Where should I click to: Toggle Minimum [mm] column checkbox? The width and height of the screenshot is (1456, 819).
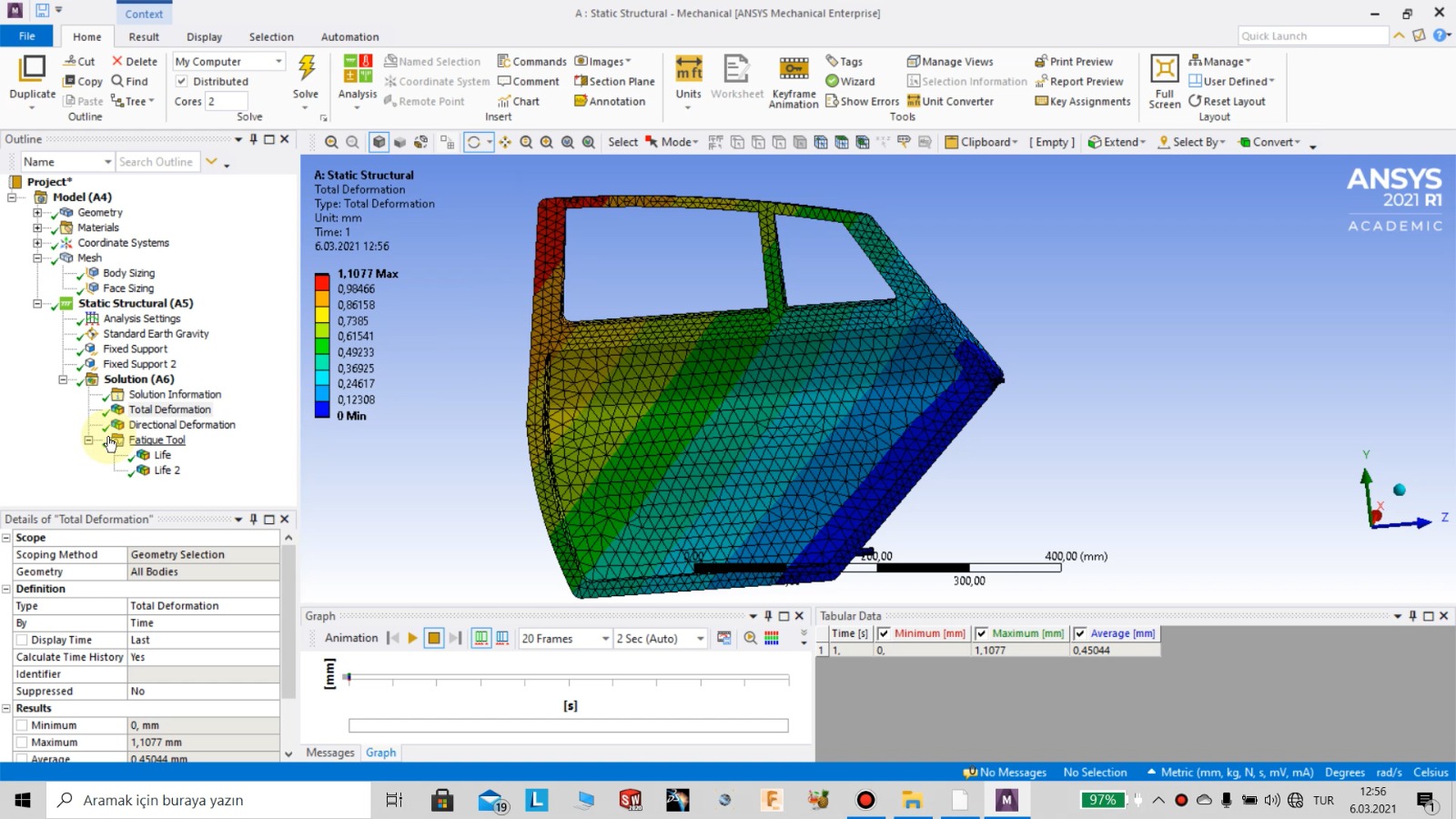coord(884,633)
